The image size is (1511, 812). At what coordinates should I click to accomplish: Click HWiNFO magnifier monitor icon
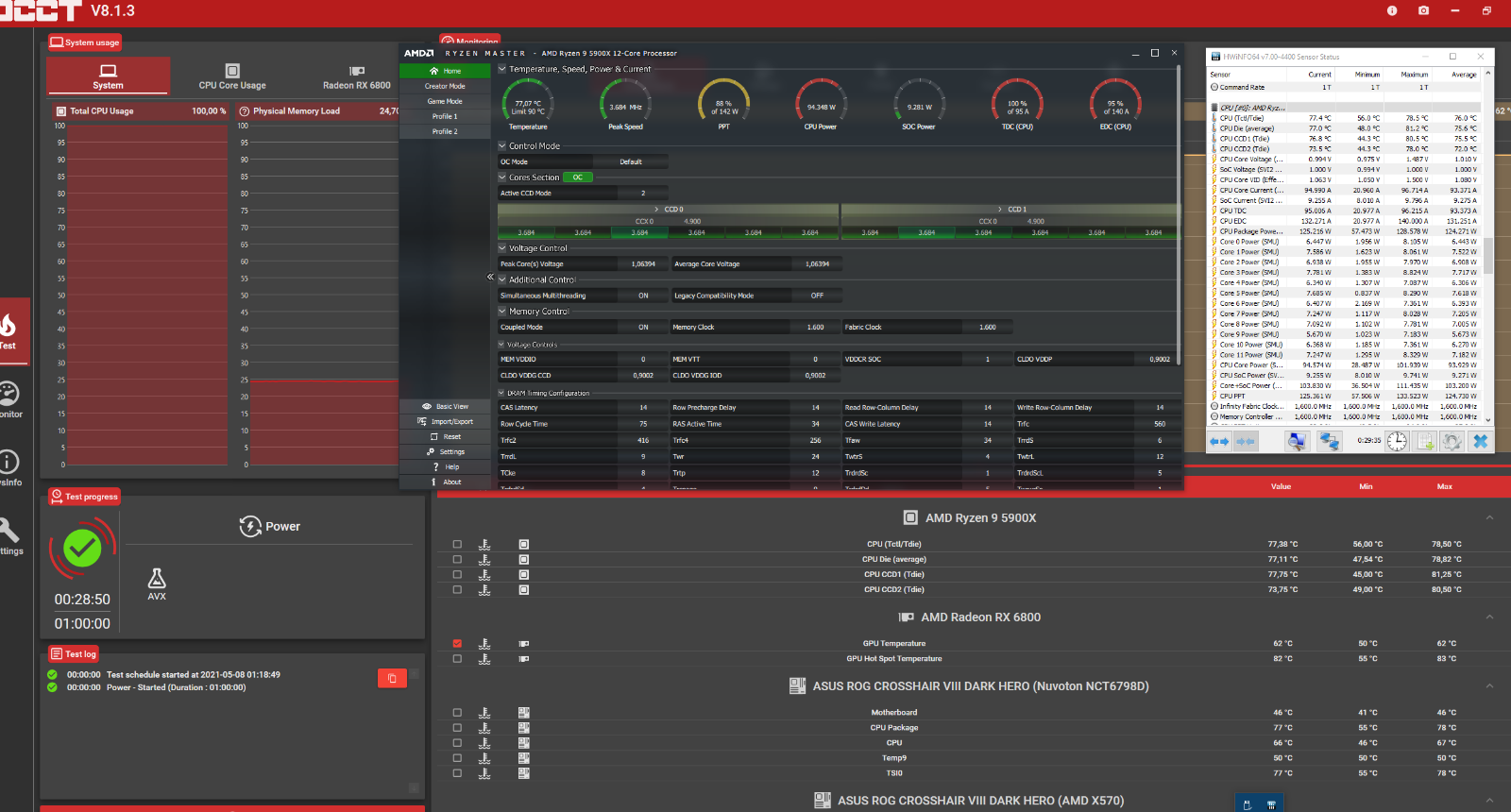tap(1297, 441)
